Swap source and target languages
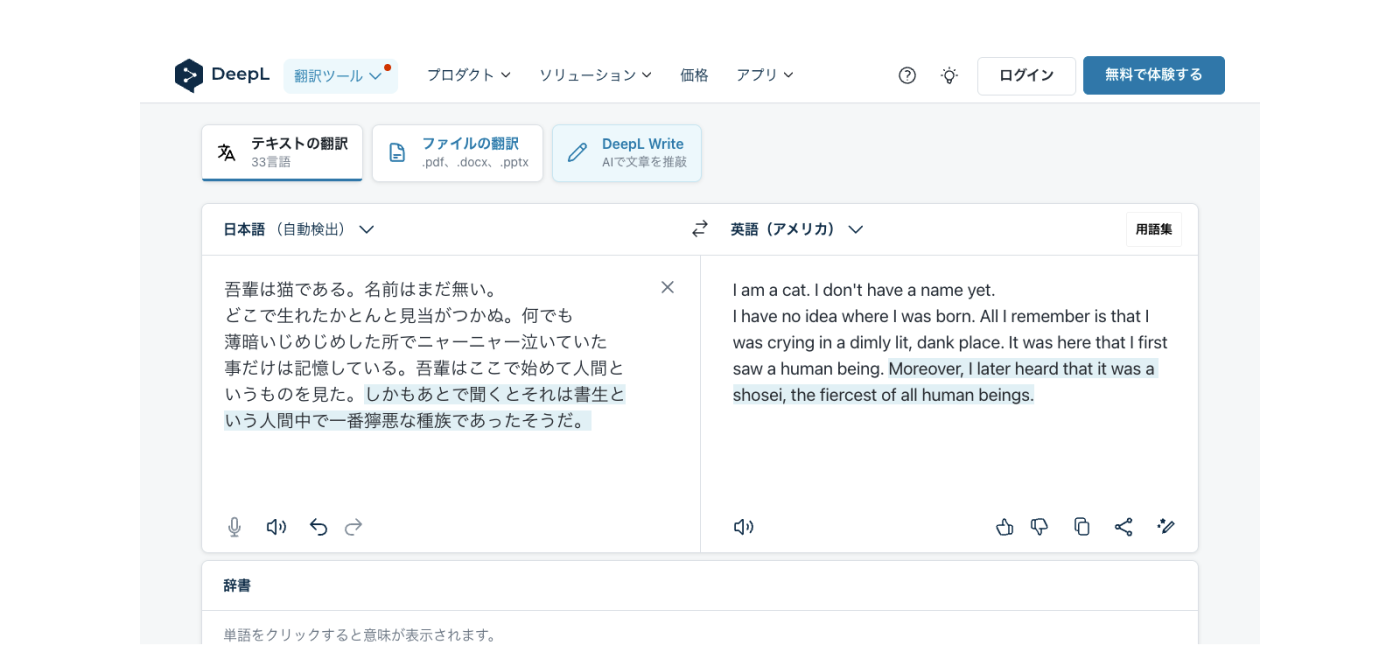Screen dimensions: 1400x645 click(x=700, y=229)
